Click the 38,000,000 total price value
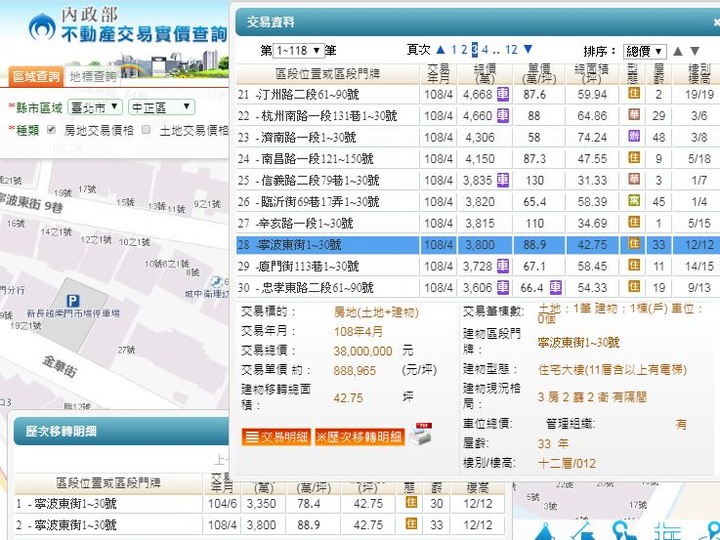Screen dimensions: 720x540 coord(363,351)
